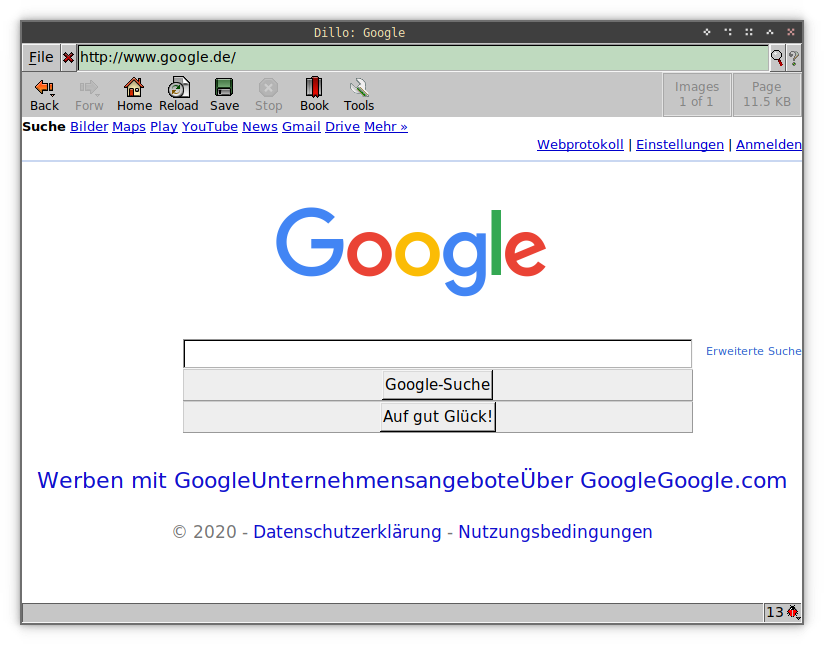The width and height of the screenshot is (824, 645).
Task: Open the Tools wrench icon
Action: [359, 87]
